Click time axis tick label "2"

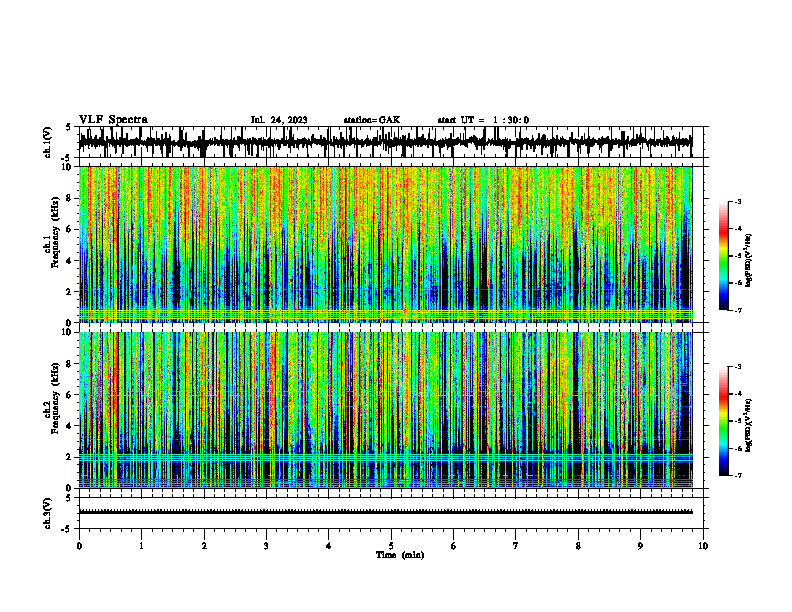click(x=204, y=546)
